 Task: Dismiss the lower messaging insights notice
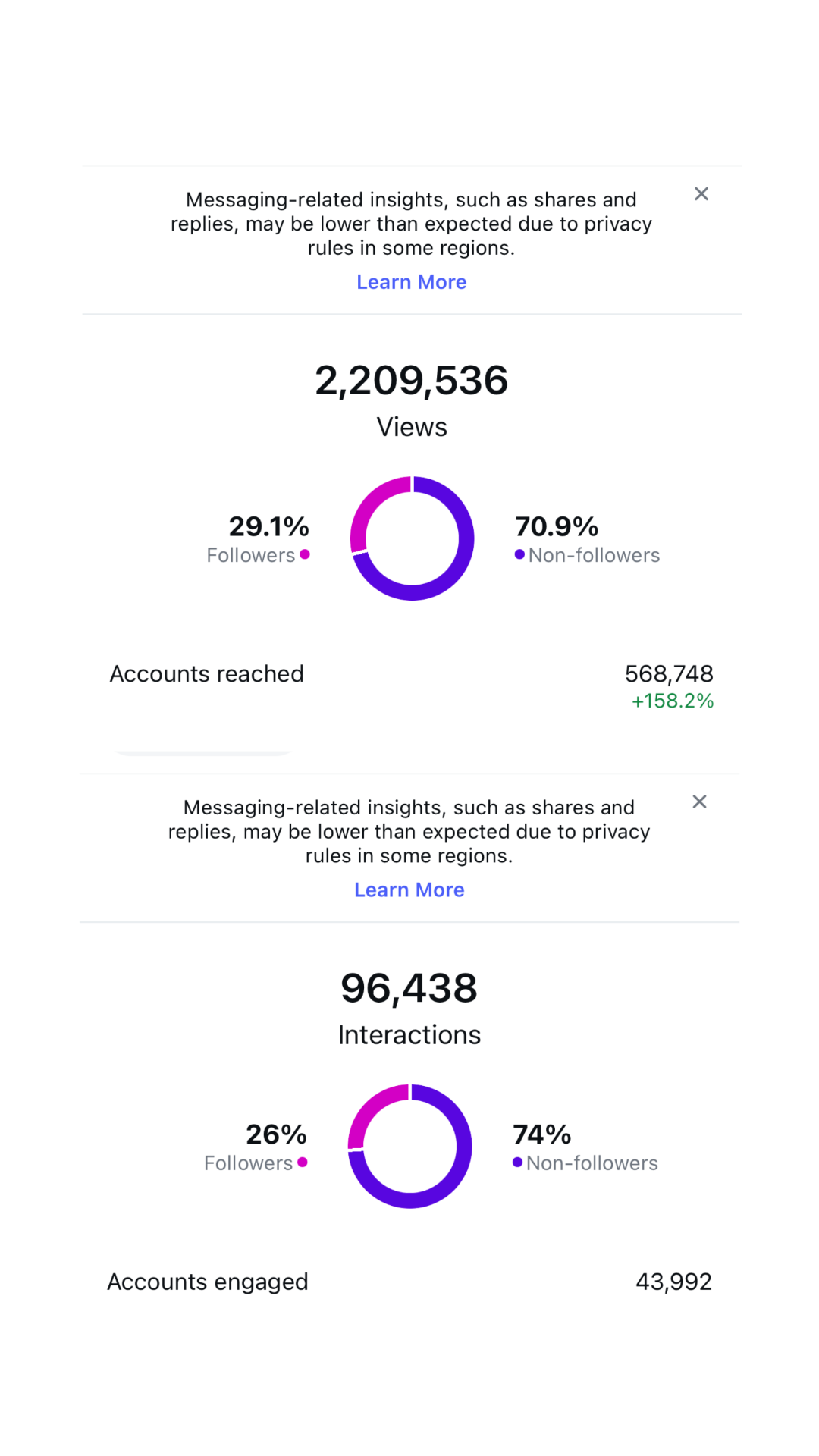pyautogui.click(x=699, y=802)
